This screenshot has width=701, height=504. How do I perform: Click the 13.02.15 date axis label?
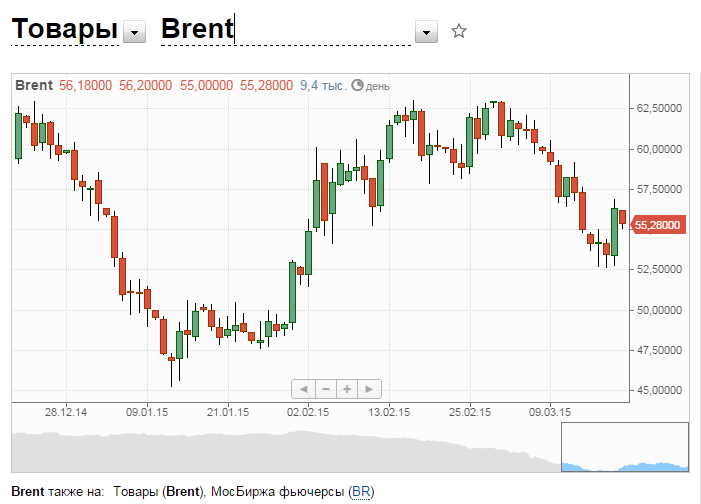389,412
